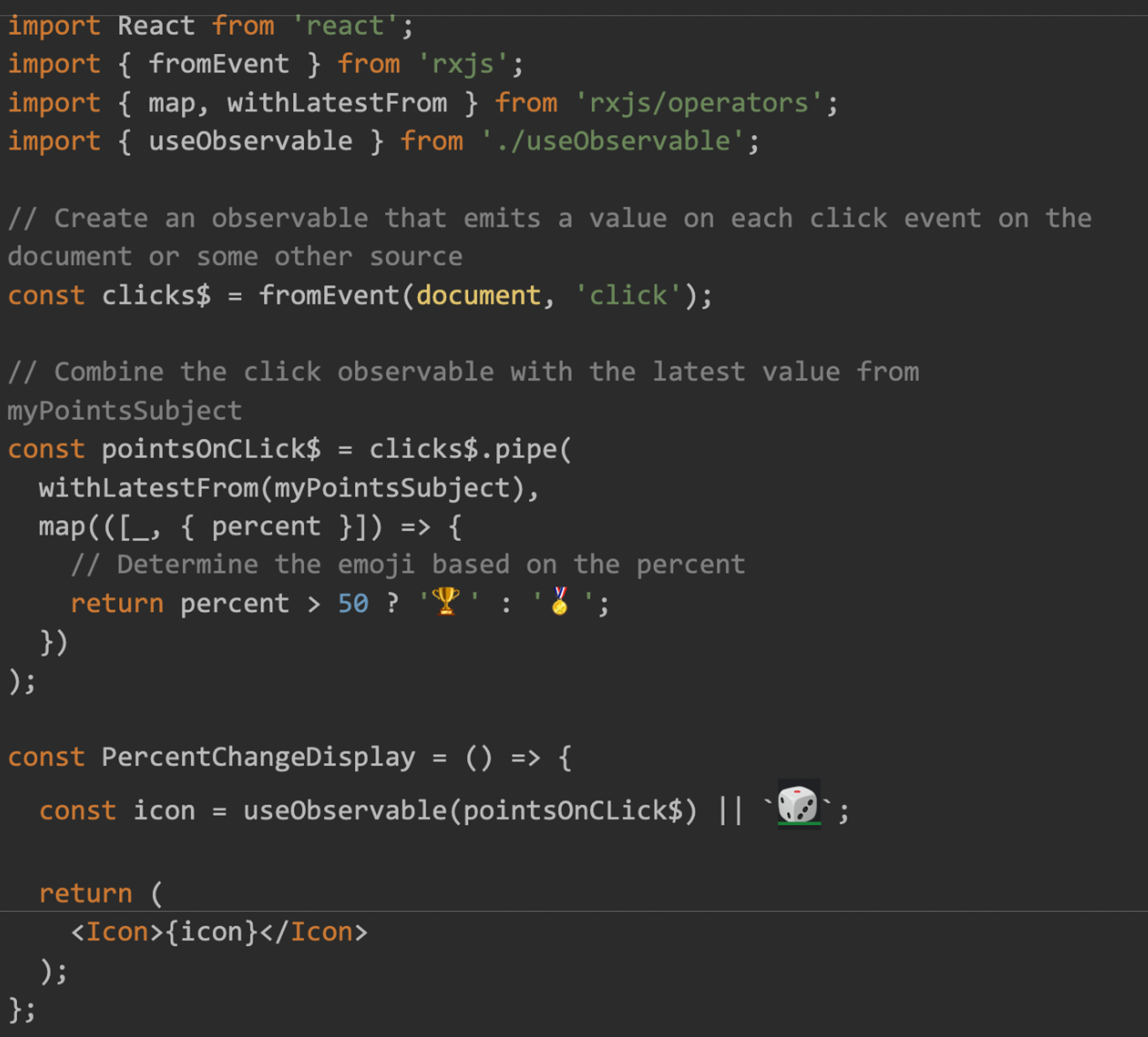1148x1037 pixels.
Task: Click the clicks$ constant declaration name
Action: coord(156,295)
